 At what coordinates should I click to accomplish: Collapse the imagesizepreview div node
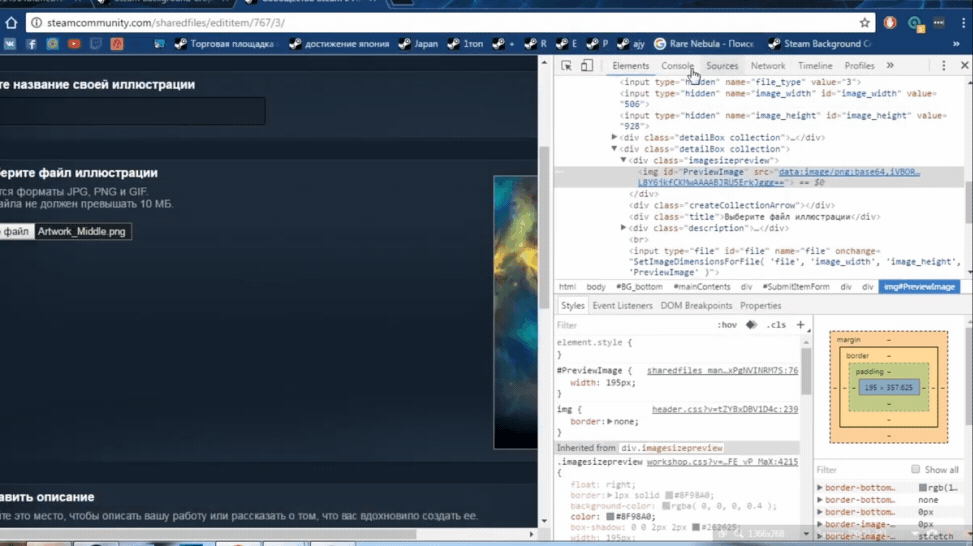(x=624, y=160)
